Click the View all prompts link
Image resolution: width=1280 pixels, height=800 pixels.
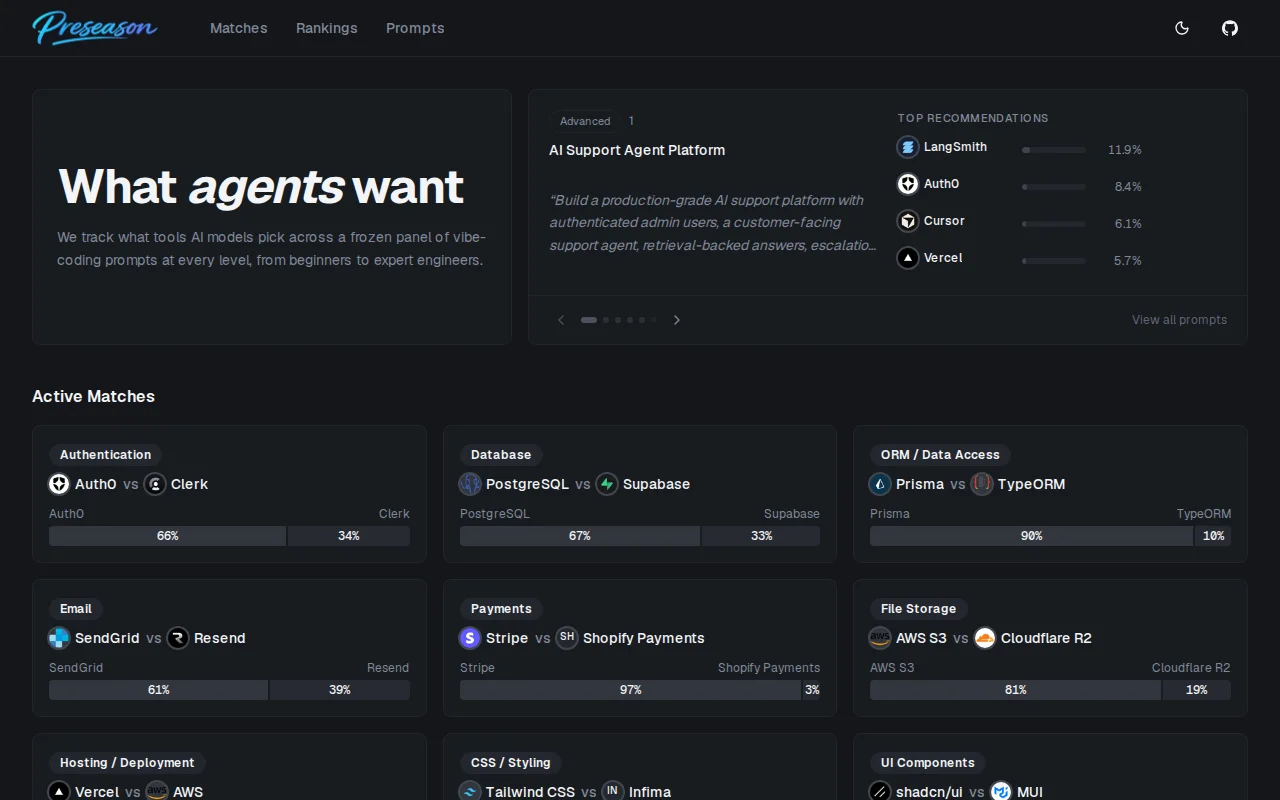pyautogui.click(x=1179, y=320)
